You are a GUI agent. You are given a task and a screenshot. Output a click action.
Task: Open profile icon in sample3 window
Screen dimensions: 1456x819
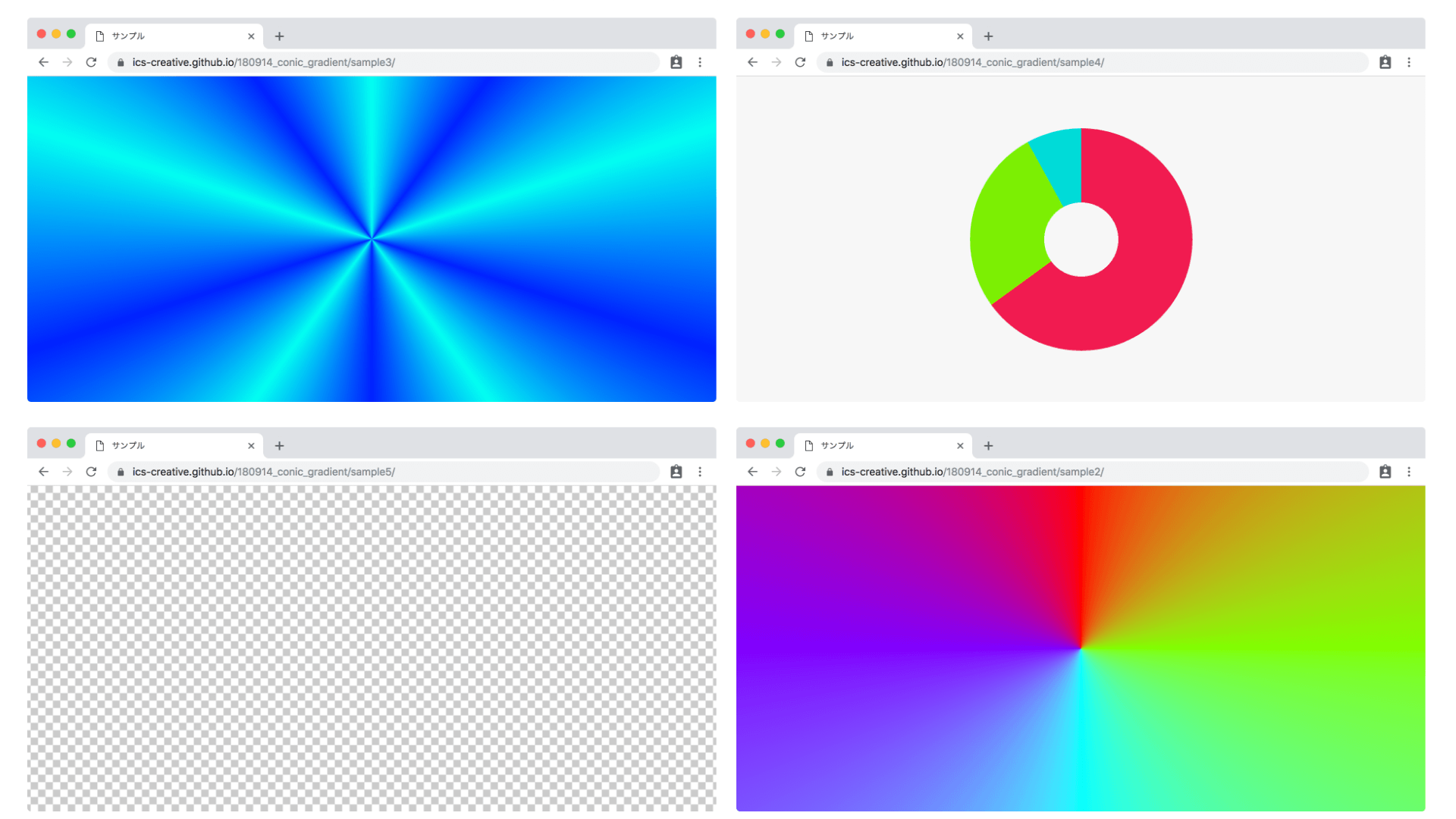tap(676, 62)
